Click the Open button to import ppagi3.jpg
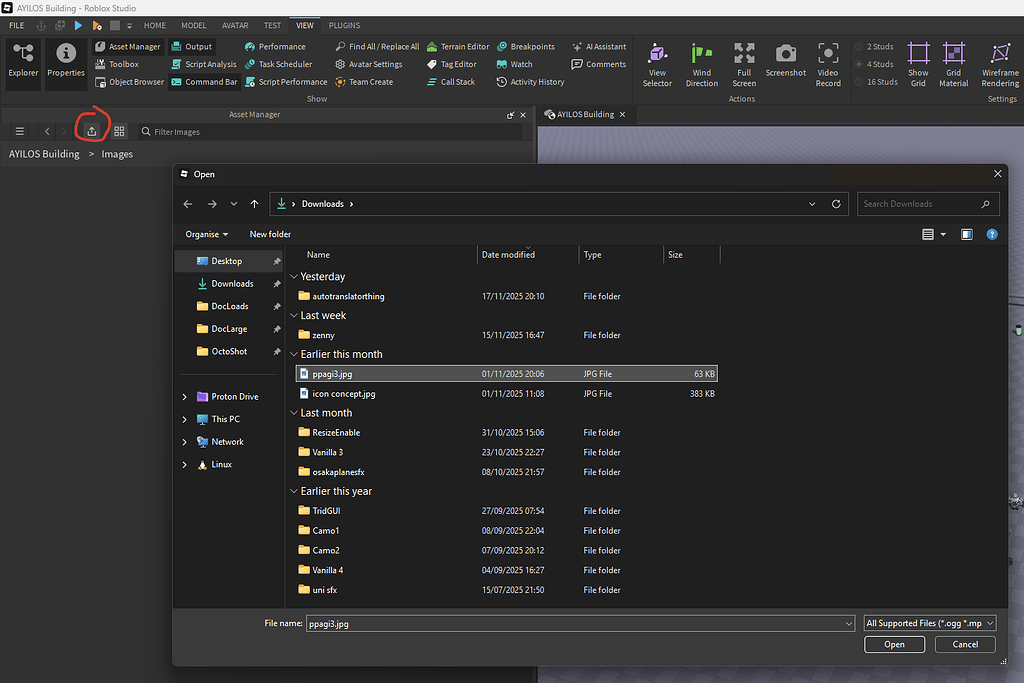 click(x=894, y=644)
